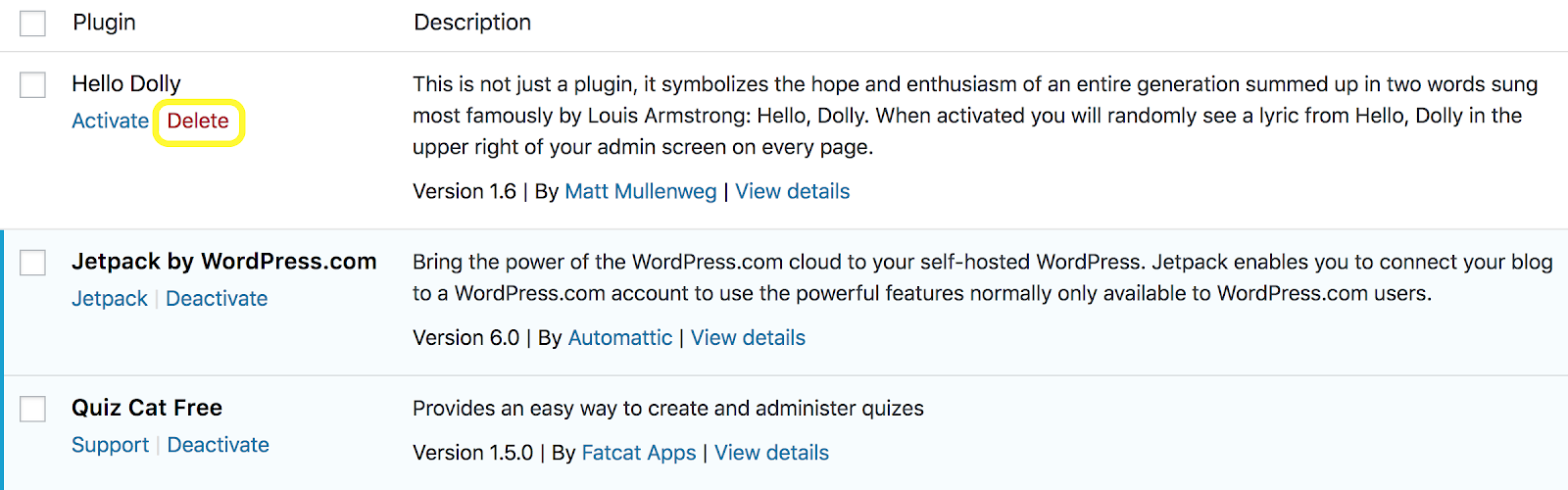Visit the Fatcat Apps author page
Screen dimensions: 1568x490
(x=638, y=453)
